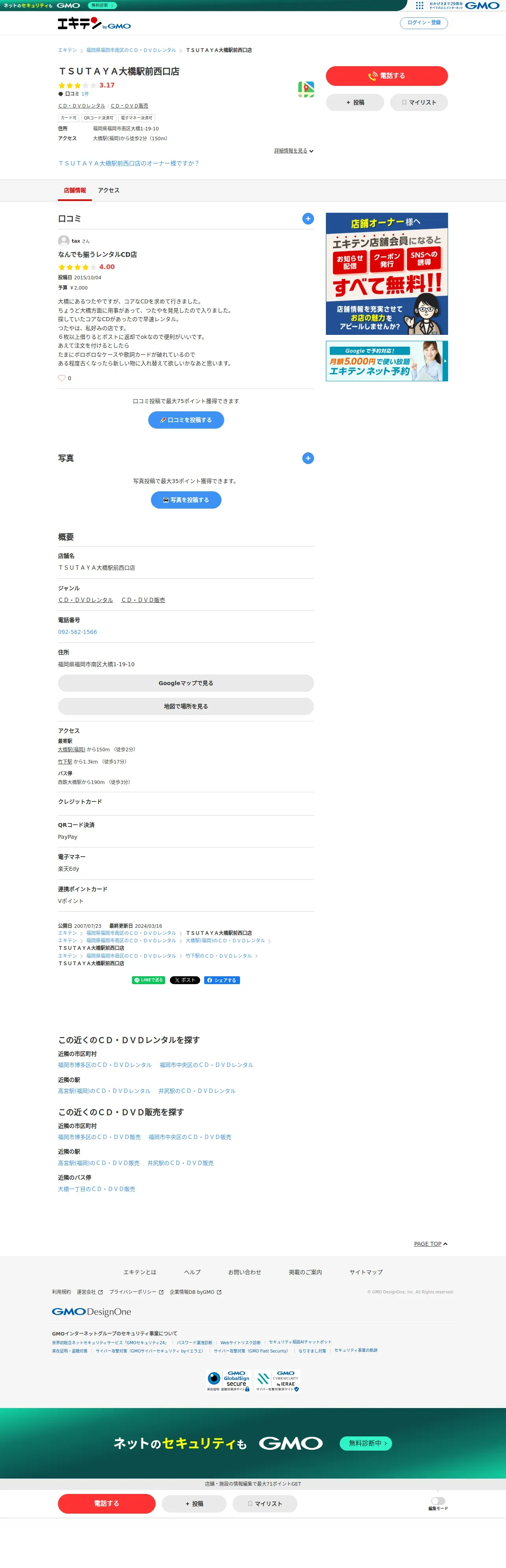Open 高宮駅(福岡)のCD・DVDレンタル link
The height and width of the screenshot is (1568, 506).
pyautogui.click(x=104, y=1091)
